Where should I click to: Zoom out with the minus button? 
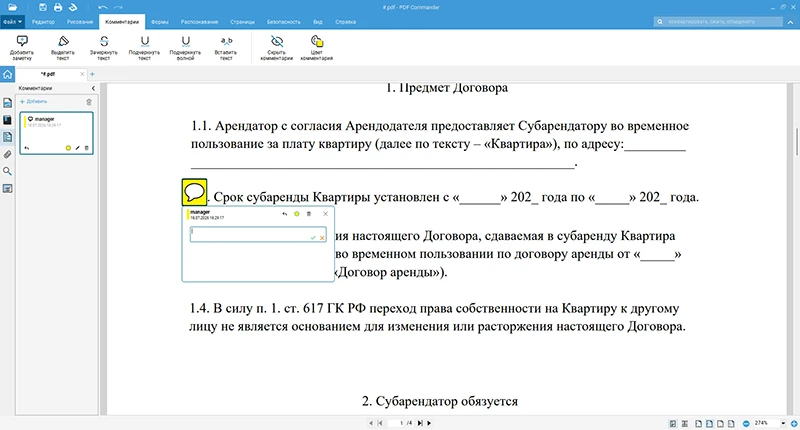tap(746, 423)
